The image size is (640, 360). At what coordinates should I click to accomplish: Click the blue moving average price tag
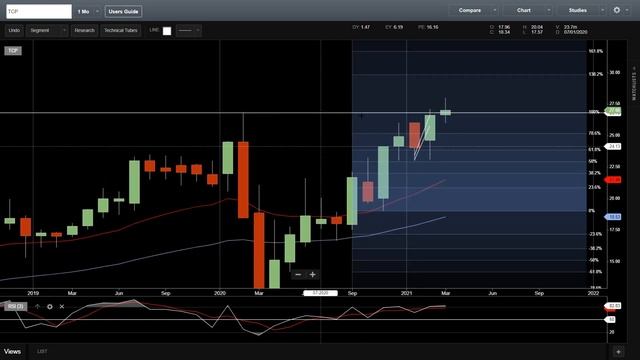(613, 217)
